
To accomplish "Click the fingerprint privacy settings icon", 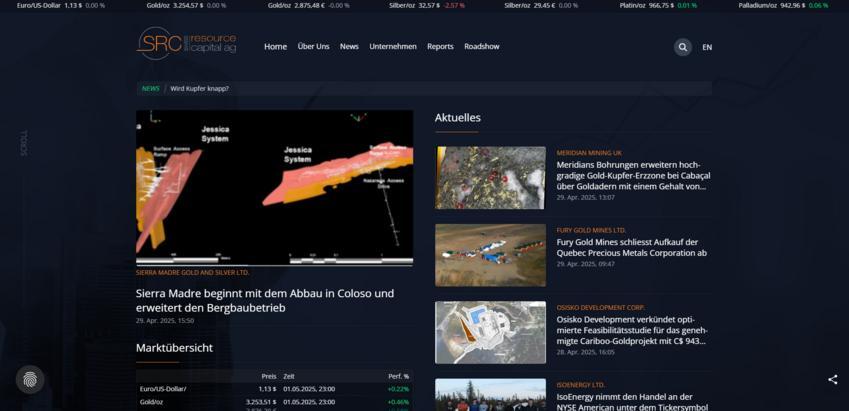I will click(30, 380).
